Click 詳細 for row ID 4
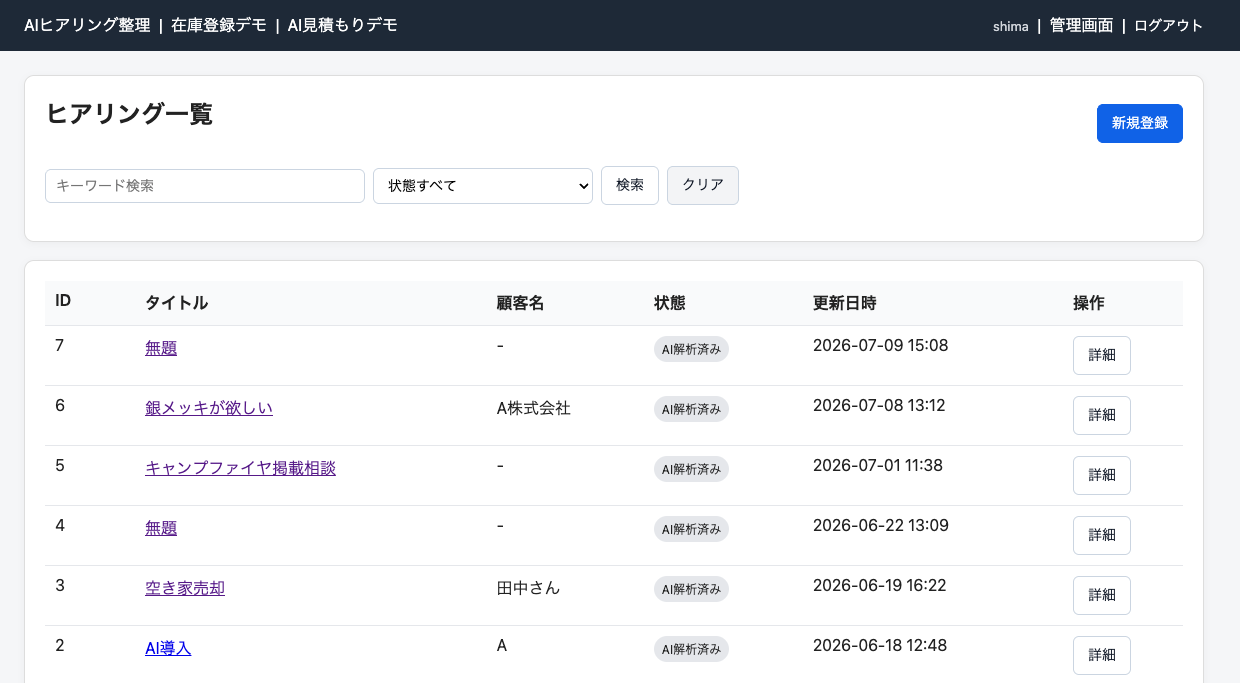 1102,535
